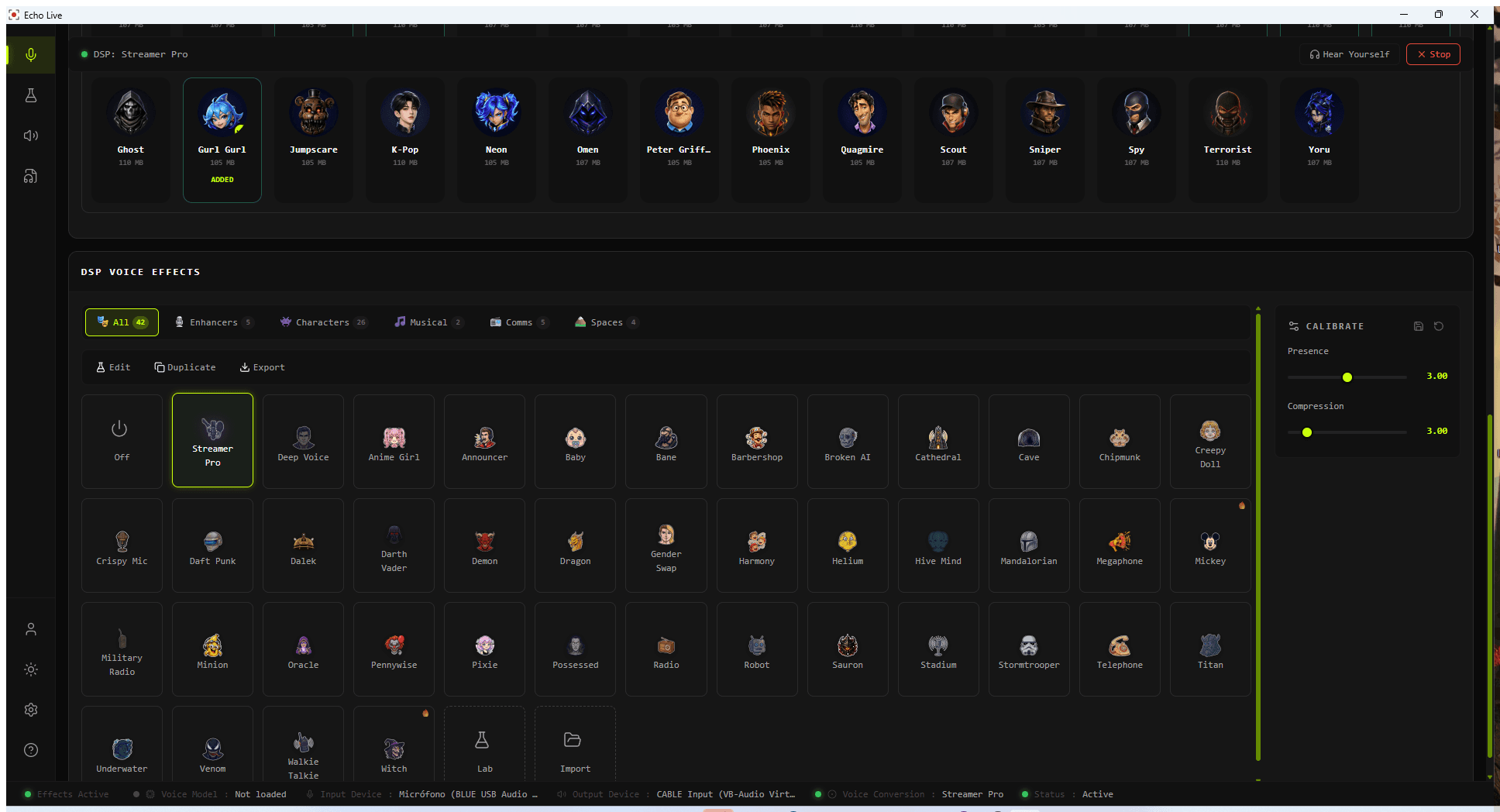Export the selected effect
Image resolution: width=1500 pixels, height=812 pixels.
pos(262,367)
